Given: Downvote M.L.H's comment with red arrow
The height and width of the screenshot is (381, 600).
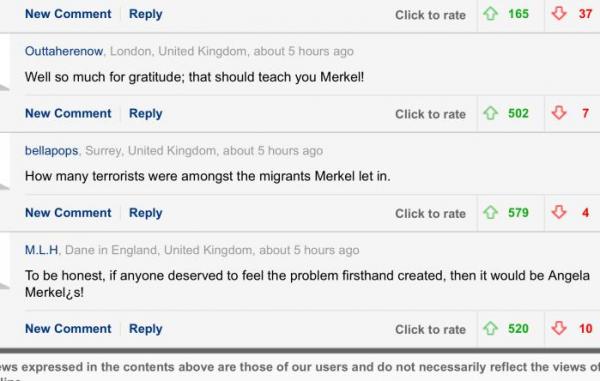Looking at the screenshot, I should tap(559, 328).
